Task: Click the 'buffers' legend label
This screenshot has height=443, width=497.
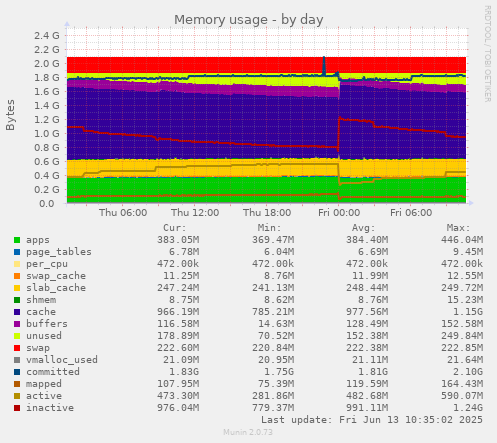Action: tap(47, 324)
